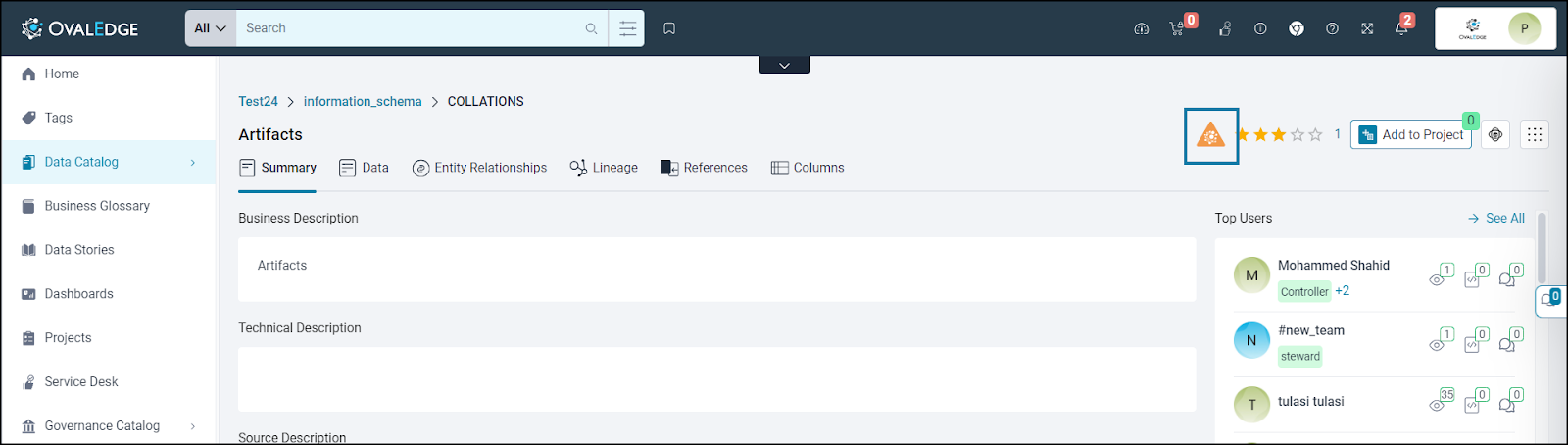Expand Data Catalog submenu arrow

[193, 163]
